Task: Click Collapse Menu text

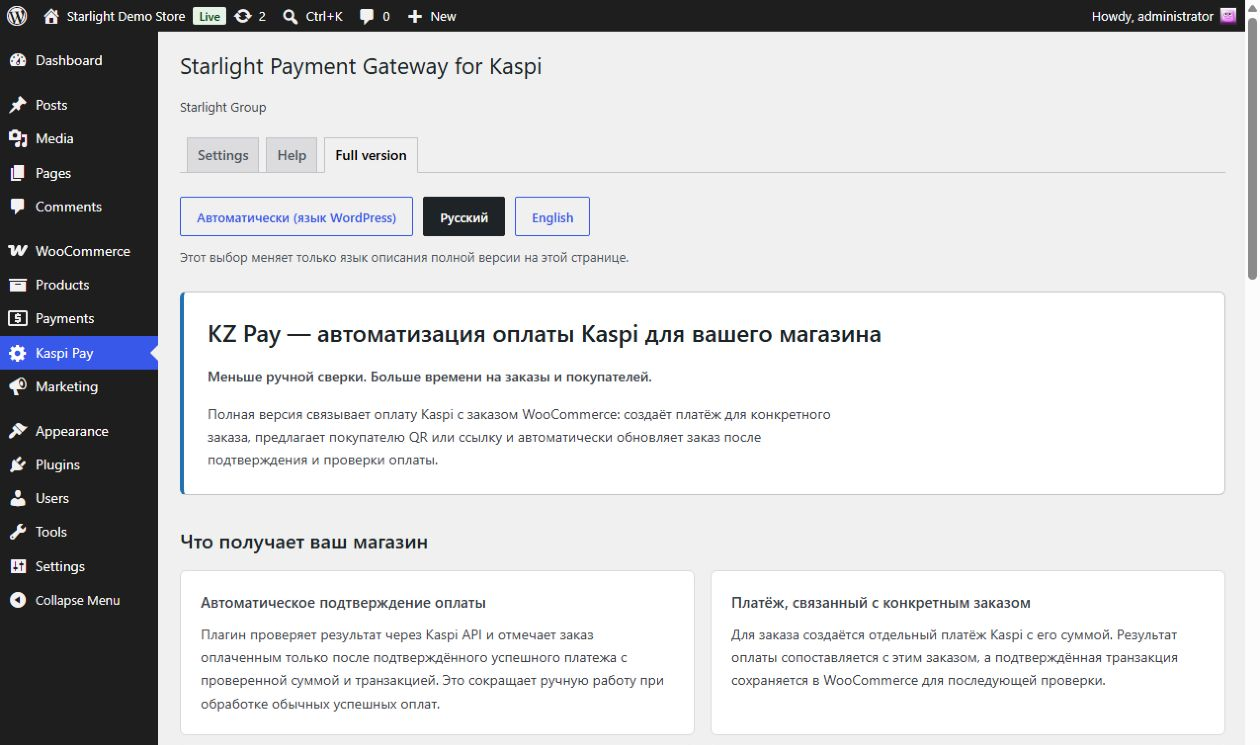Action: [78, 600]
